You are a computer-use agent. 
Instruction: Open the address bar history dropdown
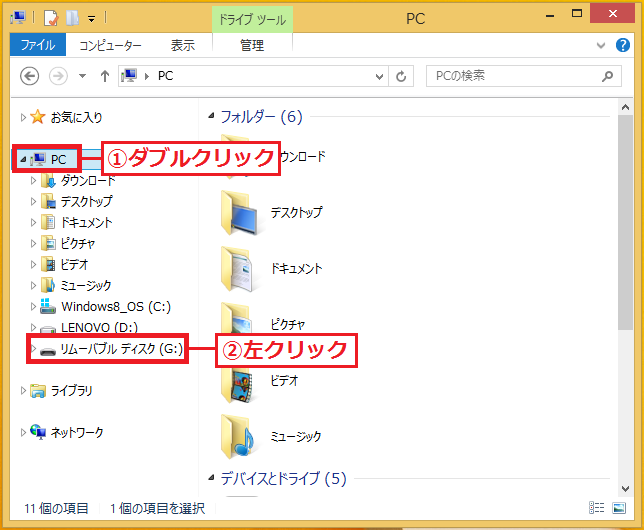pos(380,76)
